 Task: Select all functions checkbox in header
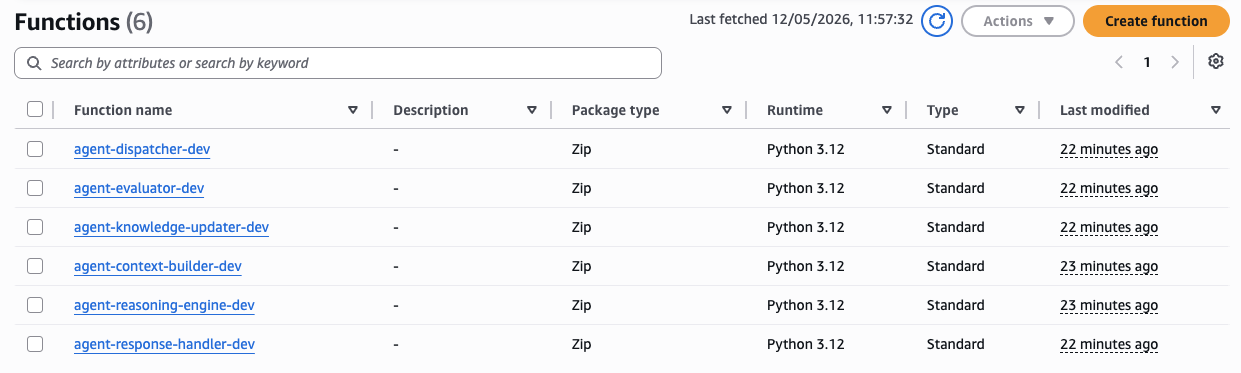(35, 110)
